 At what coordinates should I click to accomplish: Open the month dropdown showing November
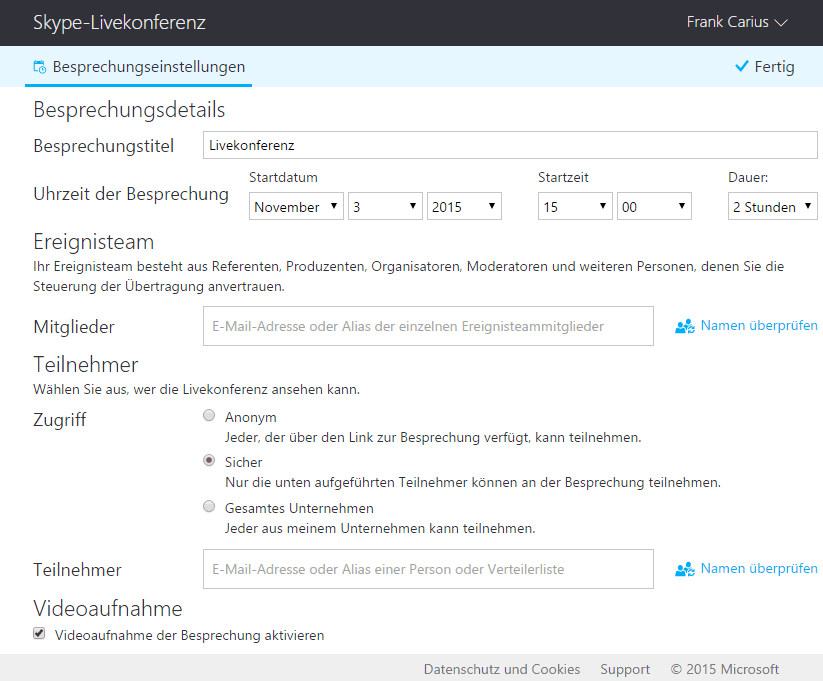[x=296, y=206]
